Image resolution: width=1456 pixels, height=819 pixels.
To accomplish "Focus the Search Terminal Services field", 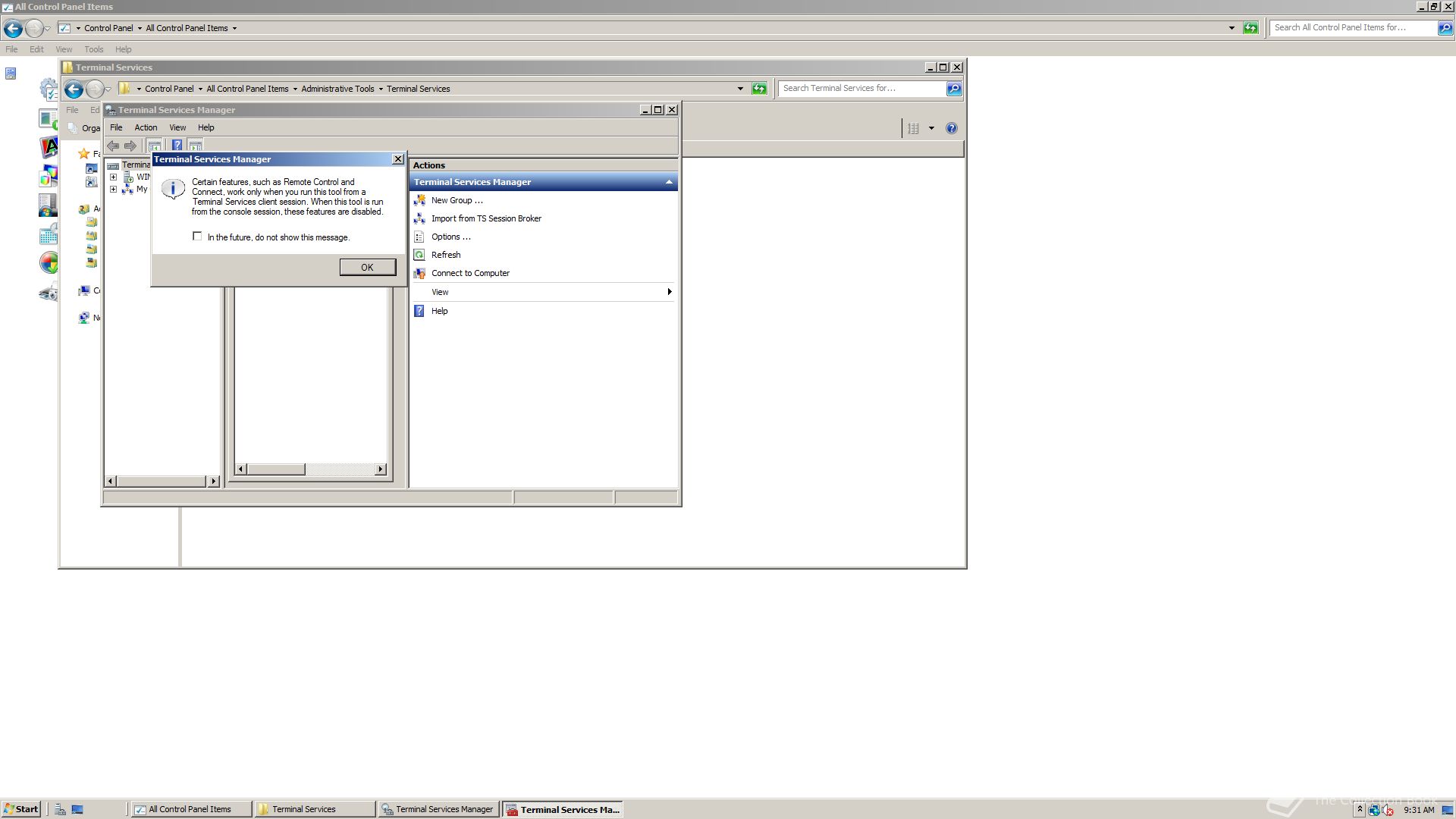I will tap(861, 89).
